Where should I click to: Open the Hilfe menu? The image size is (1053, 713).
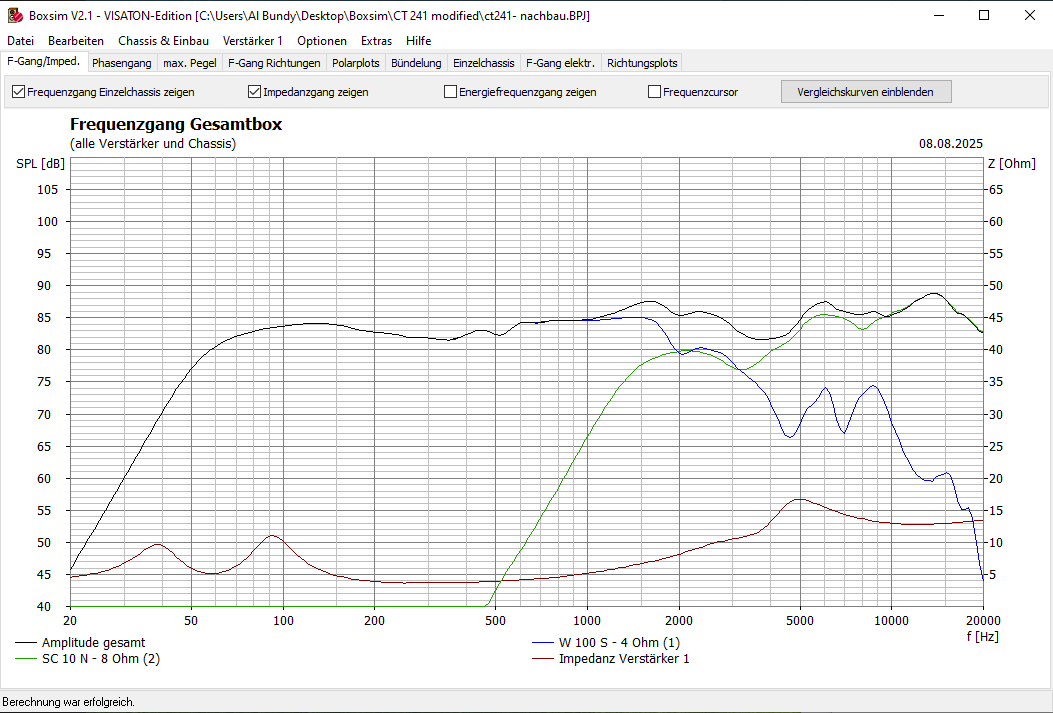[x=419, y=41]
